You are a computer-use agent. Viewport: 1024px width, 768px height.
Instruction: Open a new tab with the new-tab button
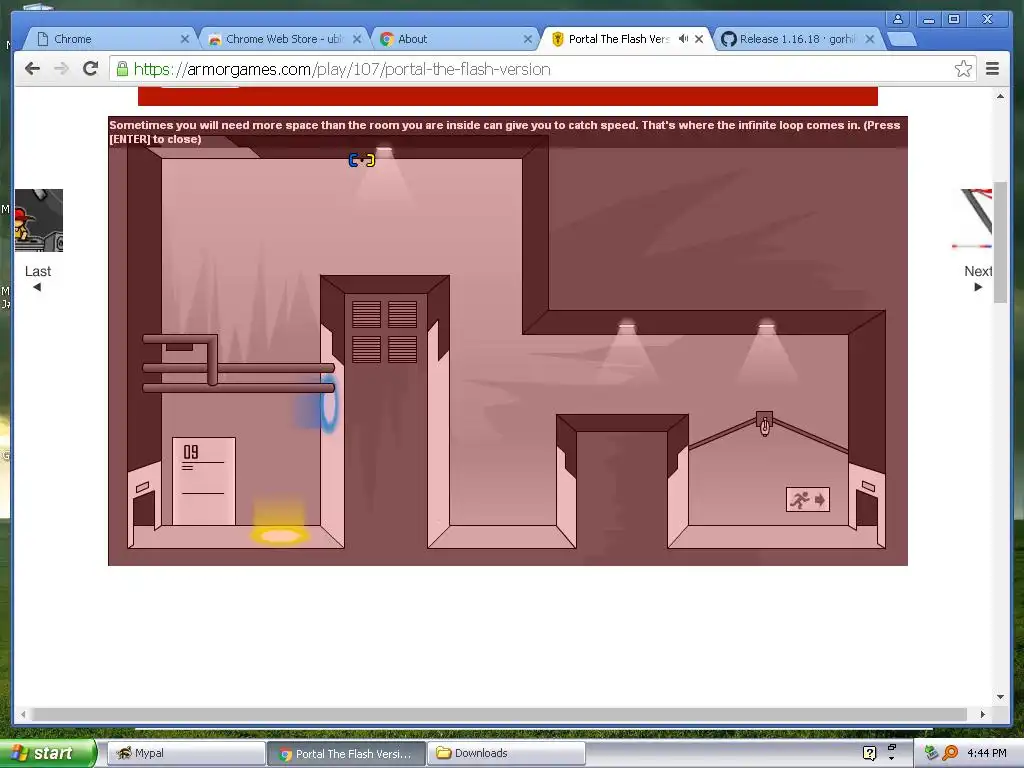[902, 40]
